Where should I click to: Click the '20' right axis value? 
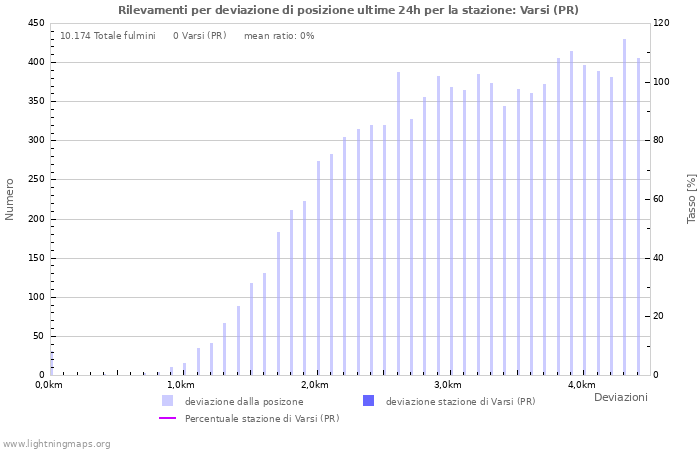tap(658, 316)
